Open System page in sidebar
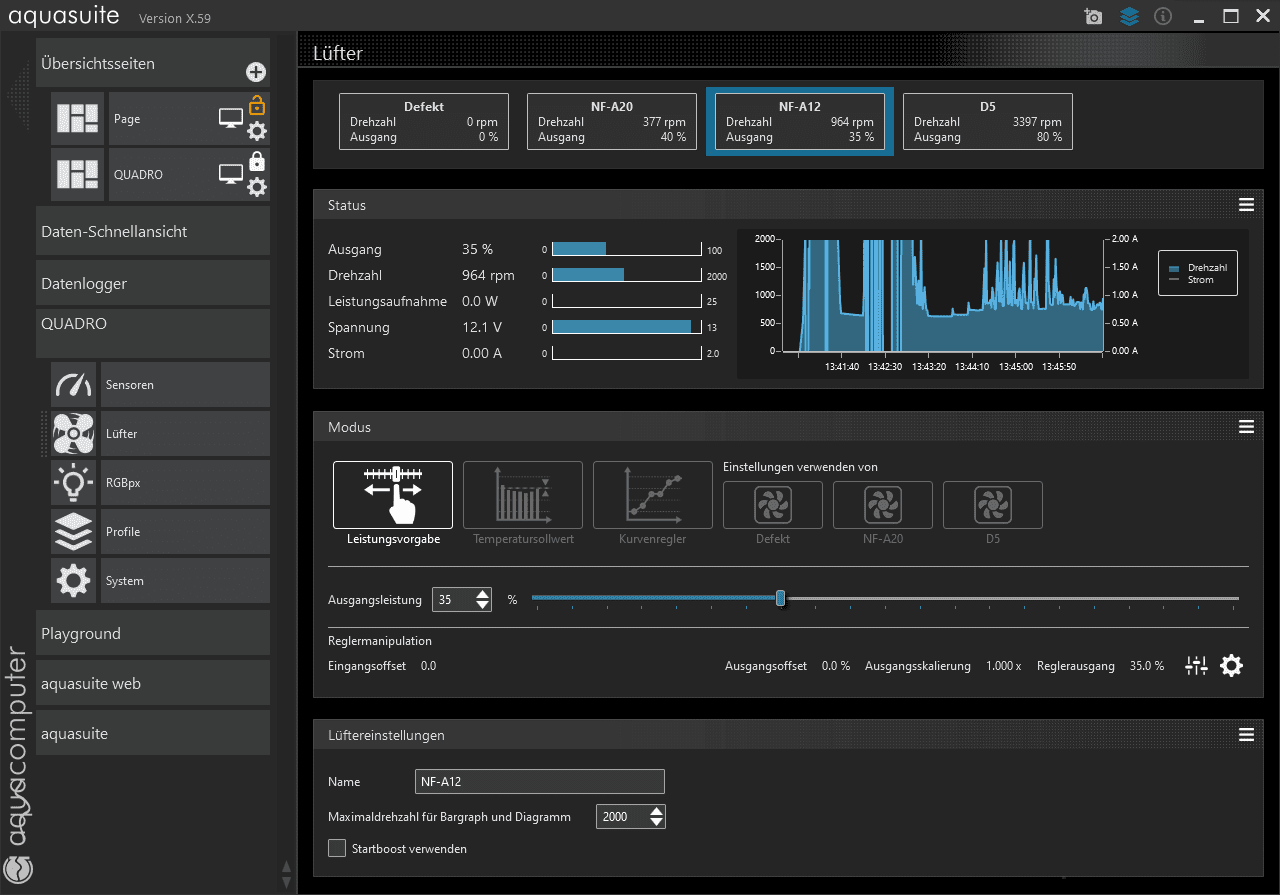The image size is (1280, 895). click(185, 581)
